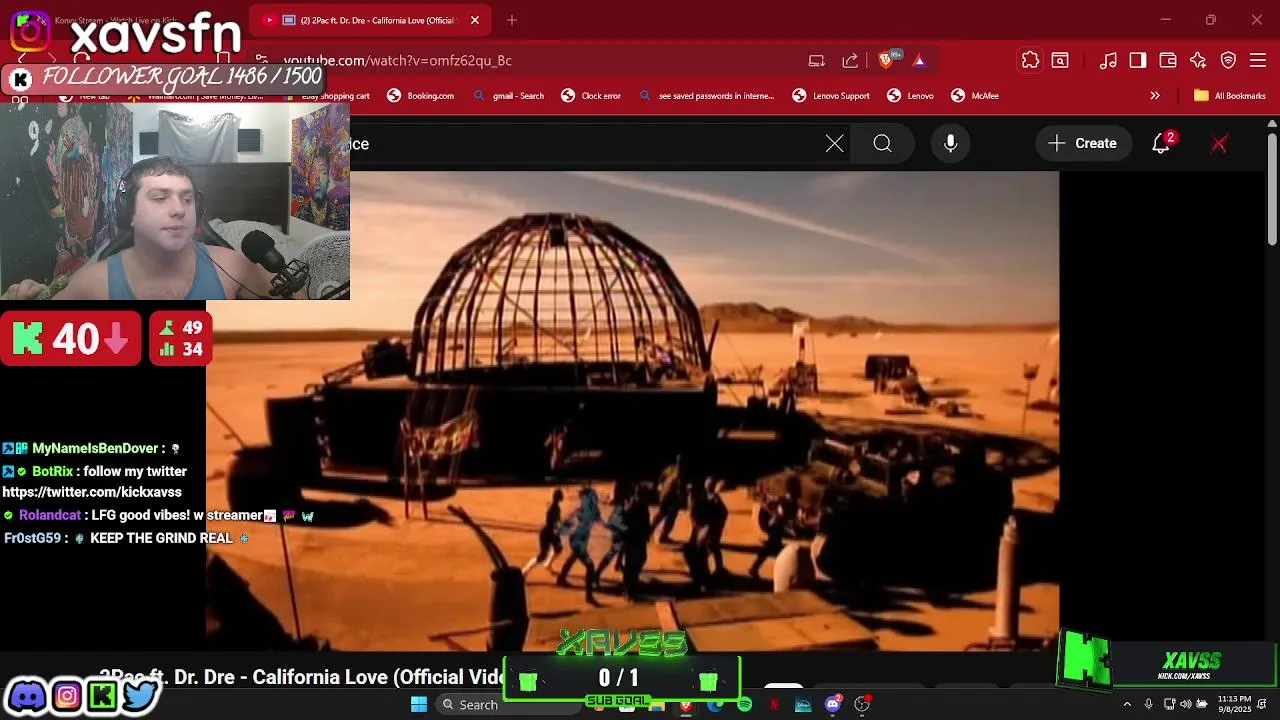Open the Extensions puzzle icon
This screenshot has width=1280, height=720.
point(1030,61)
